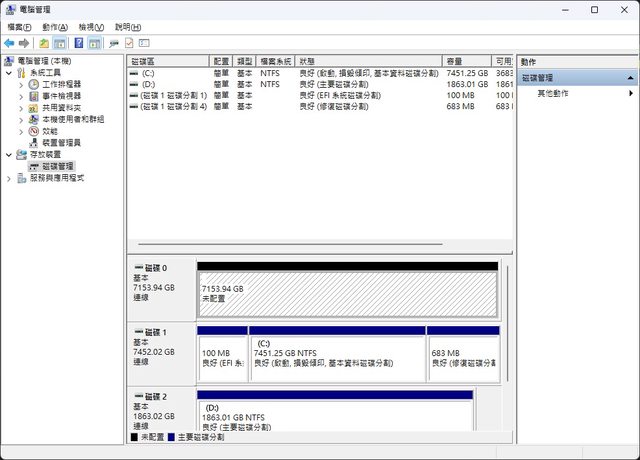Select the (D:) row in volume list

[149, 85]
